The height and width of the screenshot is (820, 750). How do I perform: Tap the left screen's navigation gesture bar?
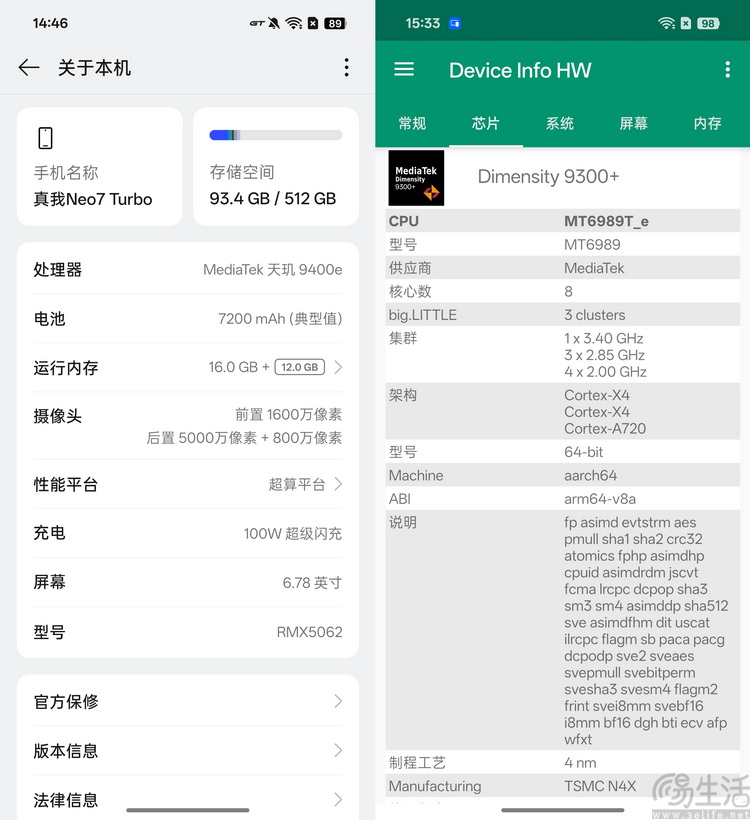coord(188,810)
